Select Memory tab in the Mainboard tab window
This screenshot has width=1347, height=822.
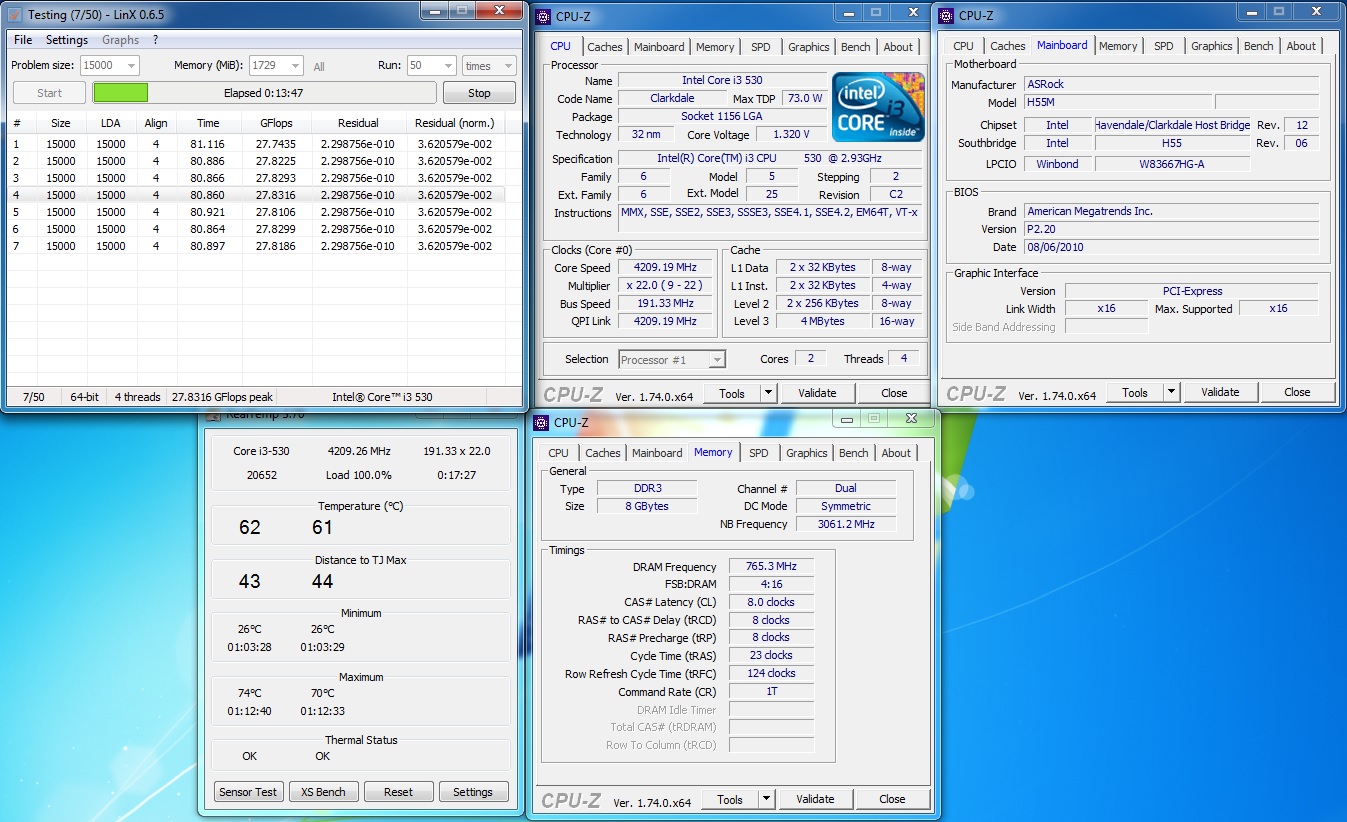tap(1118, 46)
